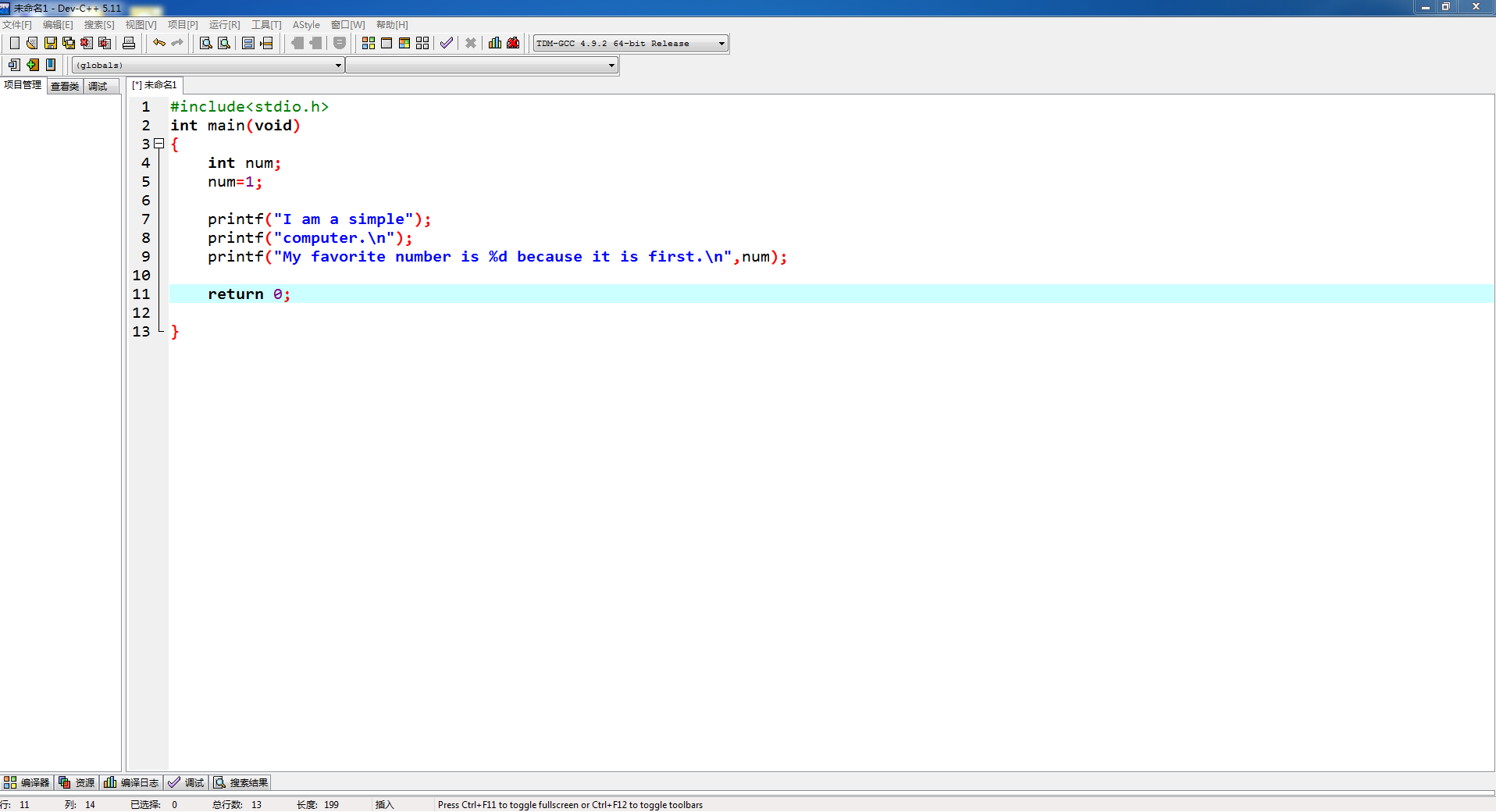This screenshot has height=812, width=1496.
Task: Click the #include<stdio.h> code line
Action: coord(250,107)
